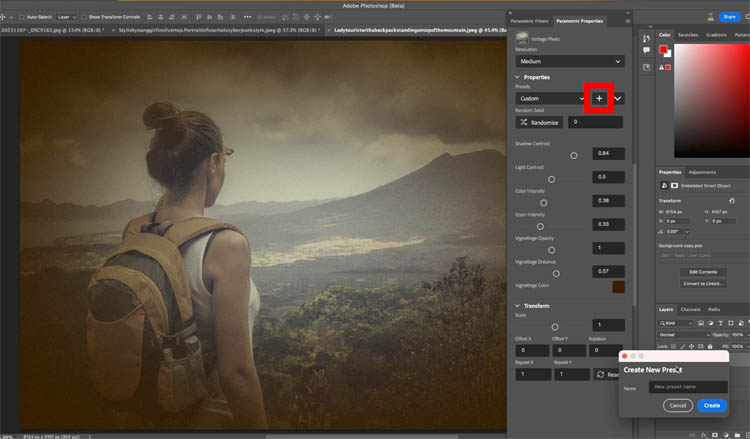Switch to the Channels tab
The width and height of the screenshot is (750, 439).
click(690, 309)
